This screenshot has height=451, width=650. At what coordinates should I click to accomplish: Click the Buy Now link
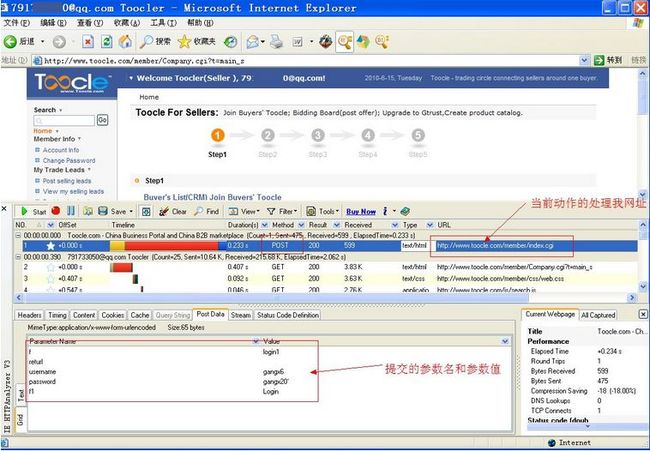click(x=361, y=211)
